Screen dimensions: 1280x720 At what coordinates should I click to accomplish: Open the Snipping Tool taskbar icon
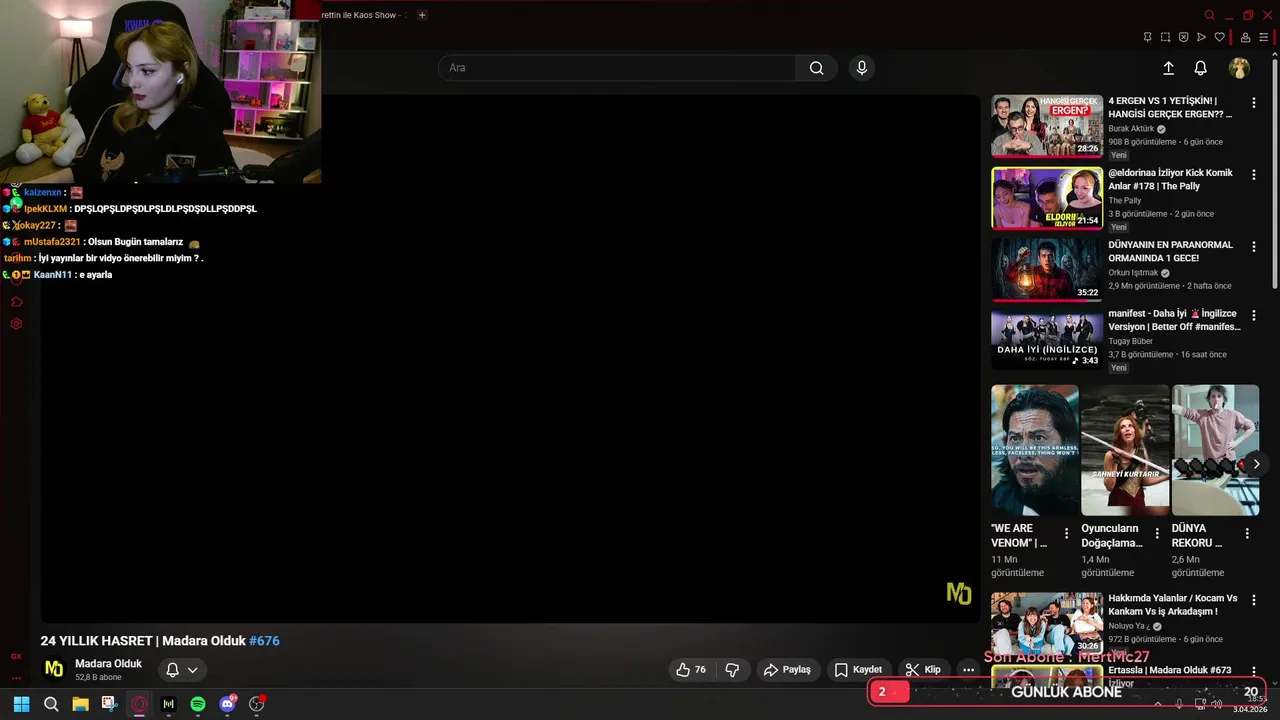(109, 704)
